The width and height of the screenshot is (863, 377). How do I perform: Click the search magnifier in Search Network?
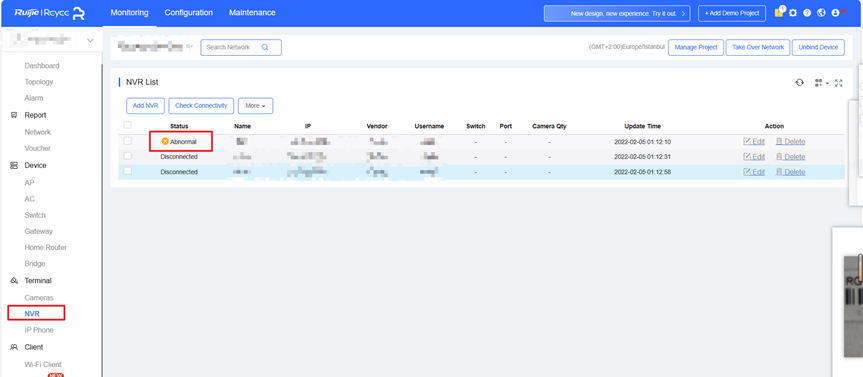click(x=265, y=47)
